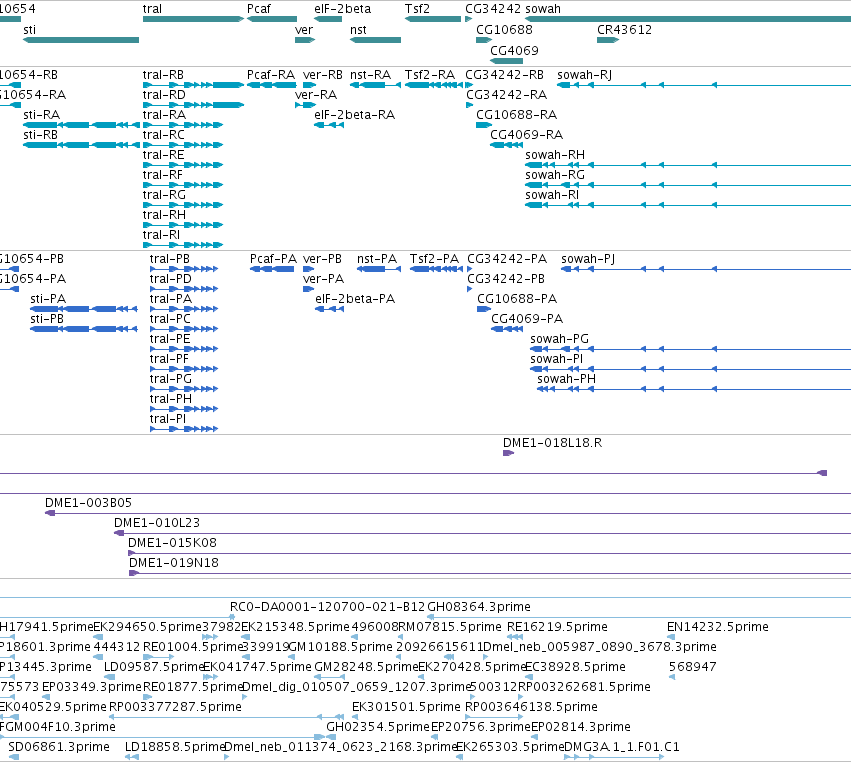Click the CG10688-PA protein label
This screenshot has height=762, width=851.
(517, 299)
